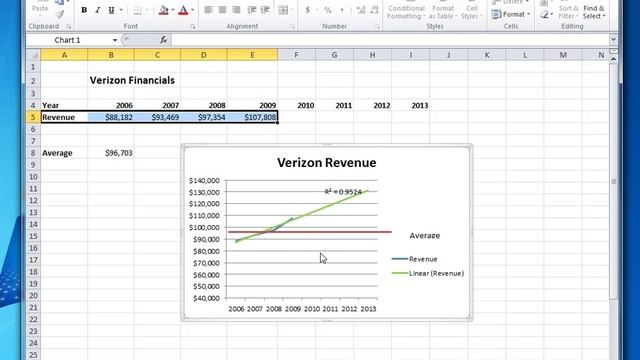The height and width of the screenshot is (360, 640).
Task: Click the scroll up arrow
Action: pyautogui.click(x=613, y=59)
